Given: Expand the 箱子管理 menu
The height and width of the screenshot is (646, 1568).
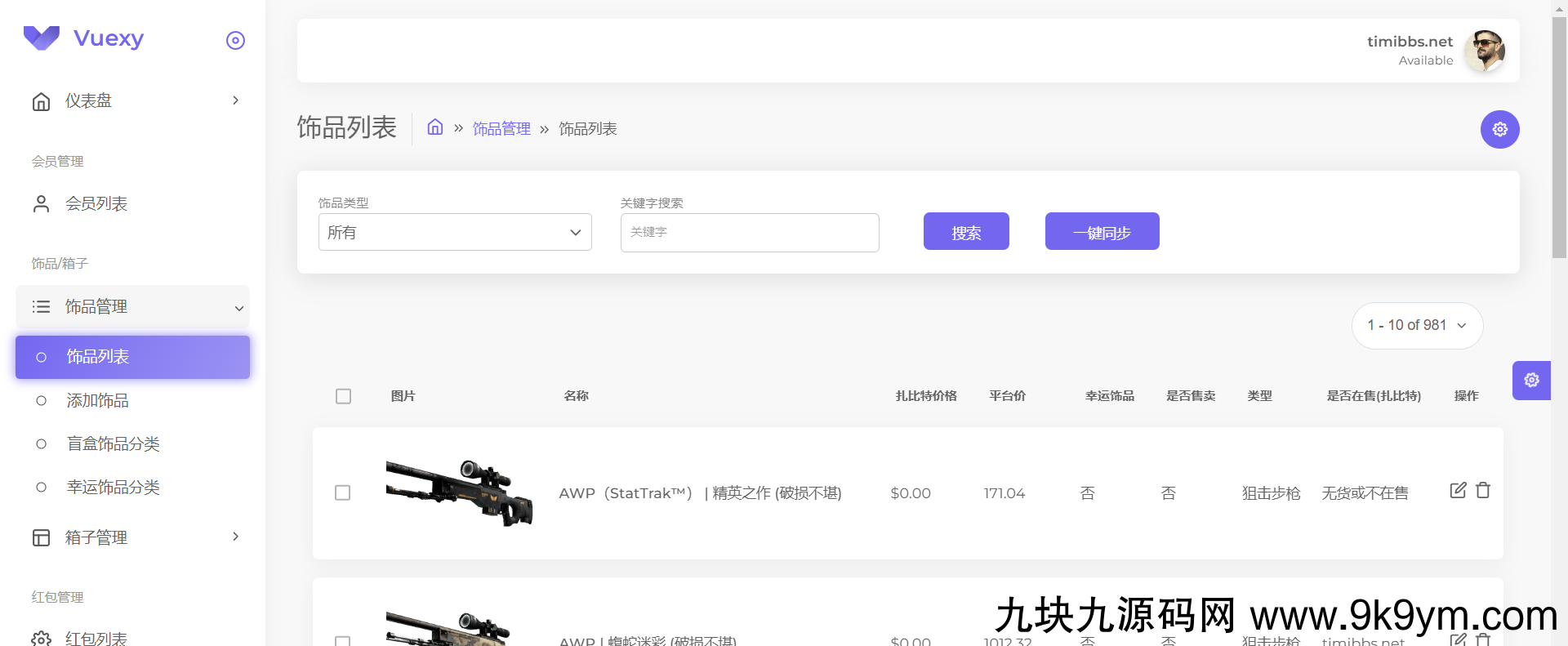Looking at the screenshot, I should click(x=135, y=537).
